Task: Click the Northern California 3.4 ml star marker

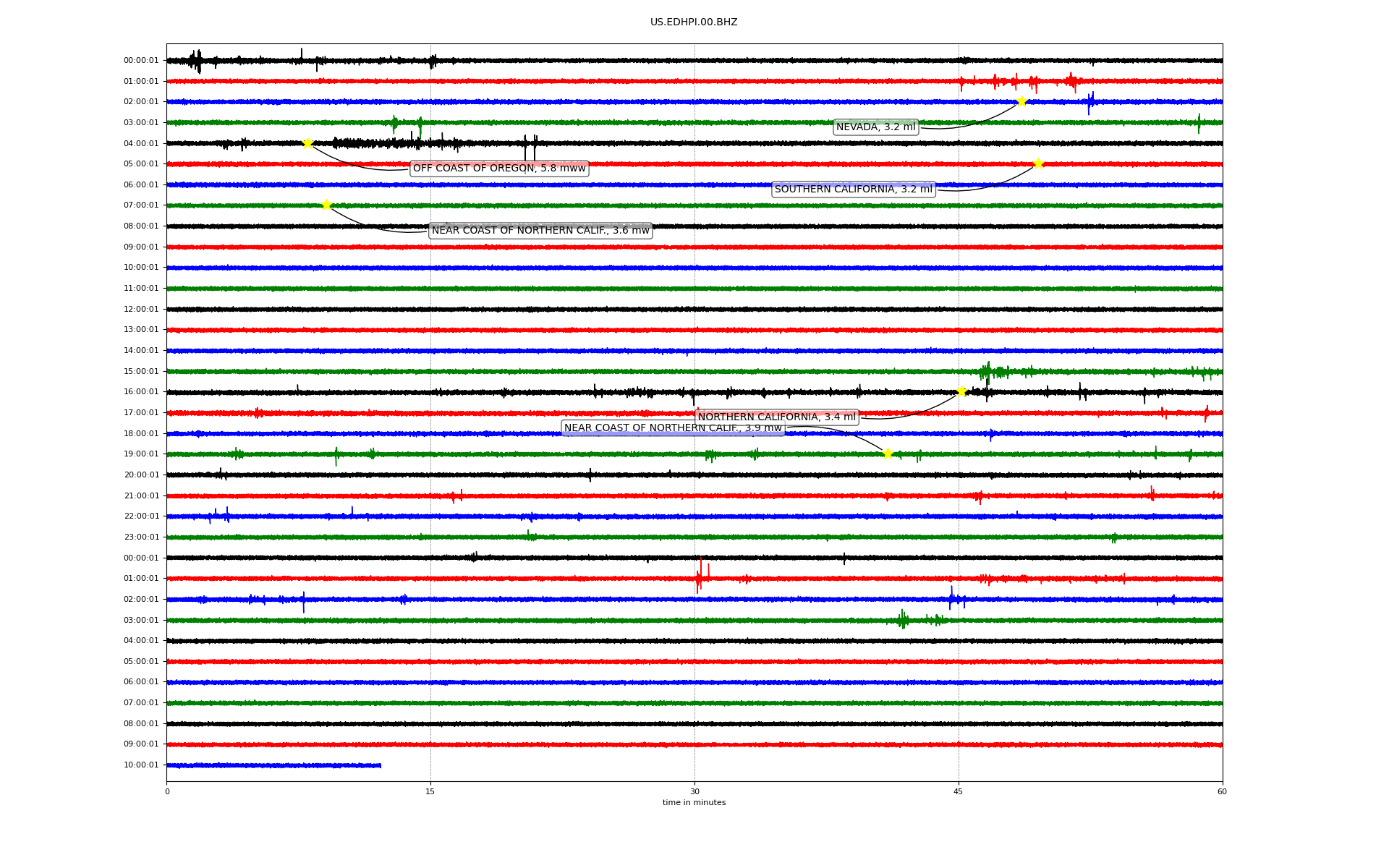Action: click(961, 391)
